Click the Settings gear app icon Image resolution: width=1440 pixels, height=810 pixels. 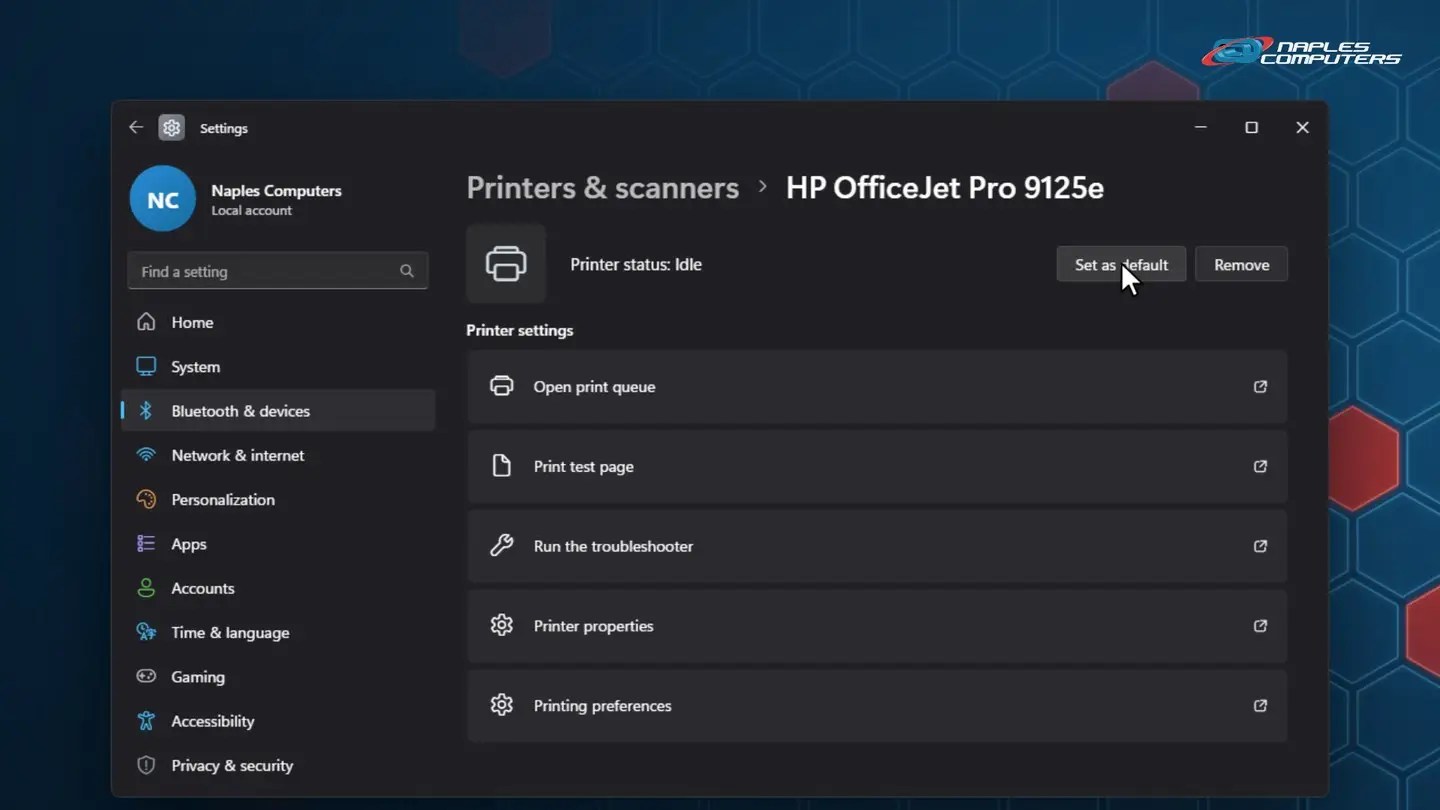(x=172, y=128)
